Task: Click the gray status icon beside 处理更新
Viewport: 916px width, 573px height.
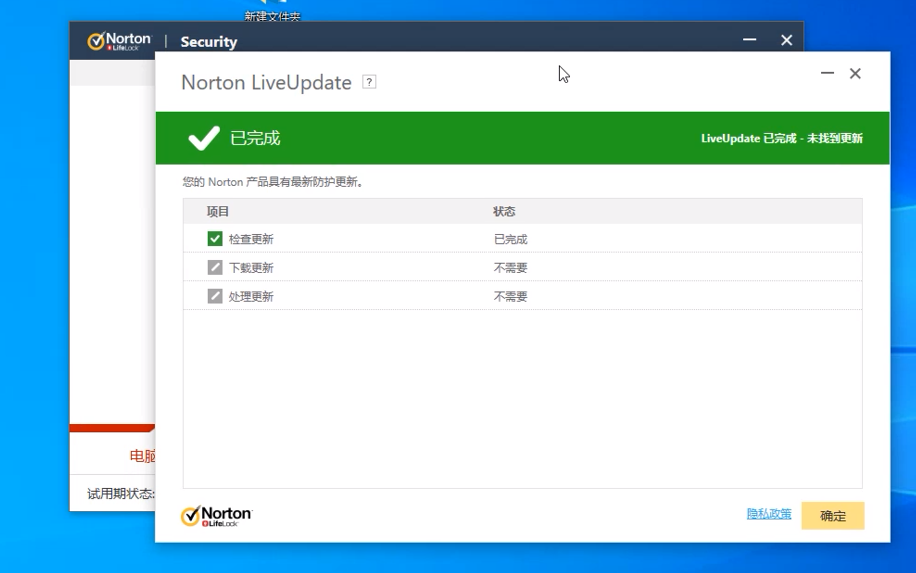Action: coord(215,296)
